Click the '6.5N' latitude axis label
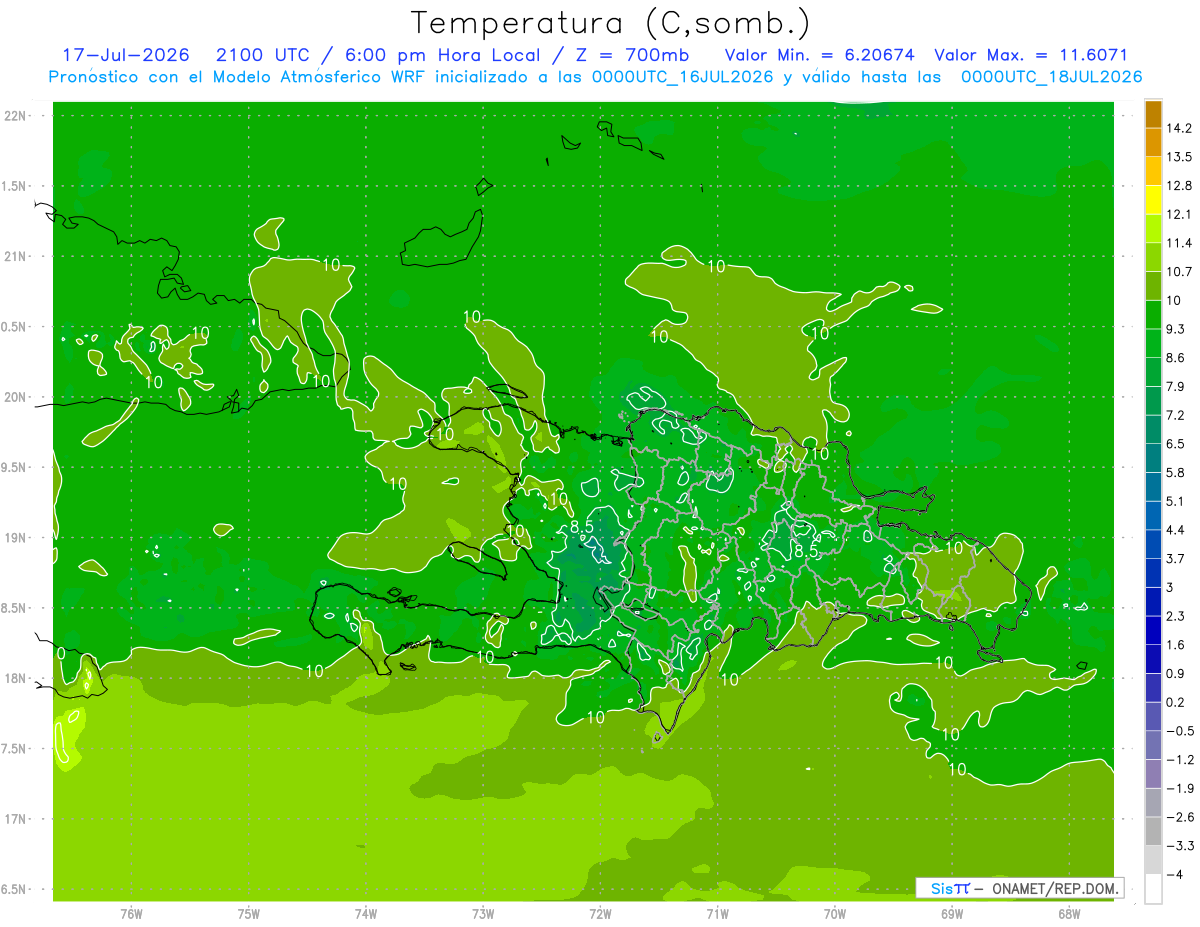Image resolution: width=1200 pixels, height=927 pixels. (x=16, y=889)
